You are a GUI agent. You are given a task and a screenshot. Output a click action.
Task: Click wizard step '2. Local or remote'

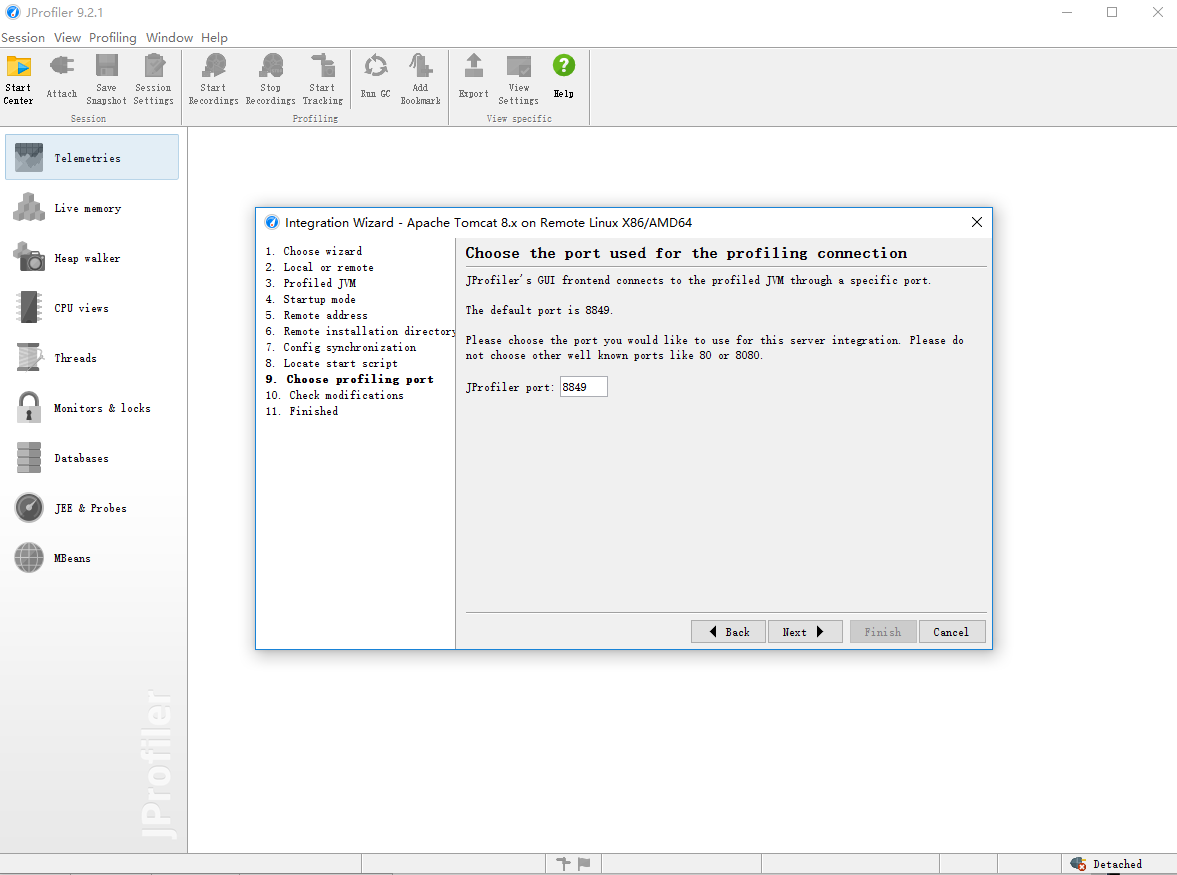(x=320, y=267)
